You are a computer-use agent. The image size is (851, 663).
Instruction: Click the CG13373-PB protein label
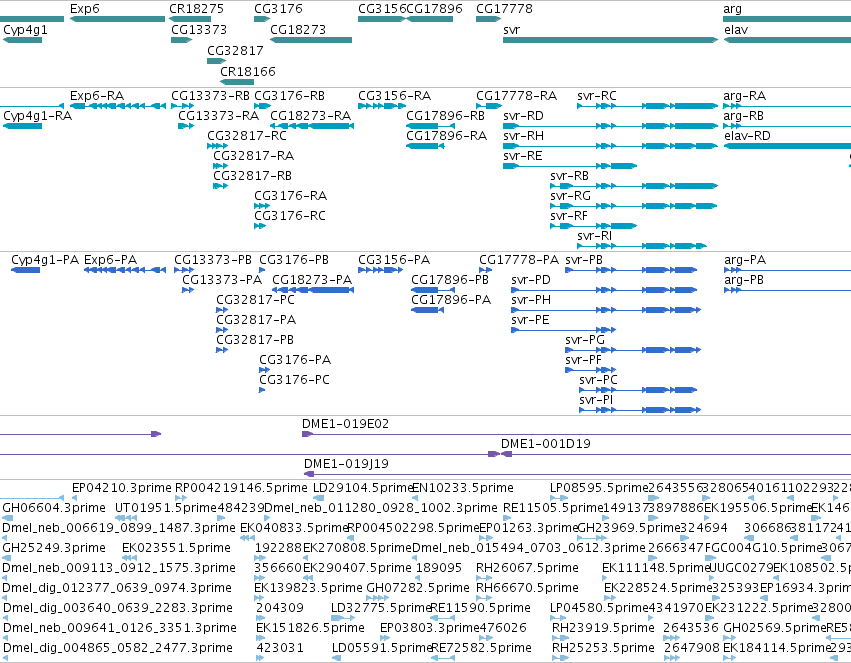click(x=213, y=260)
